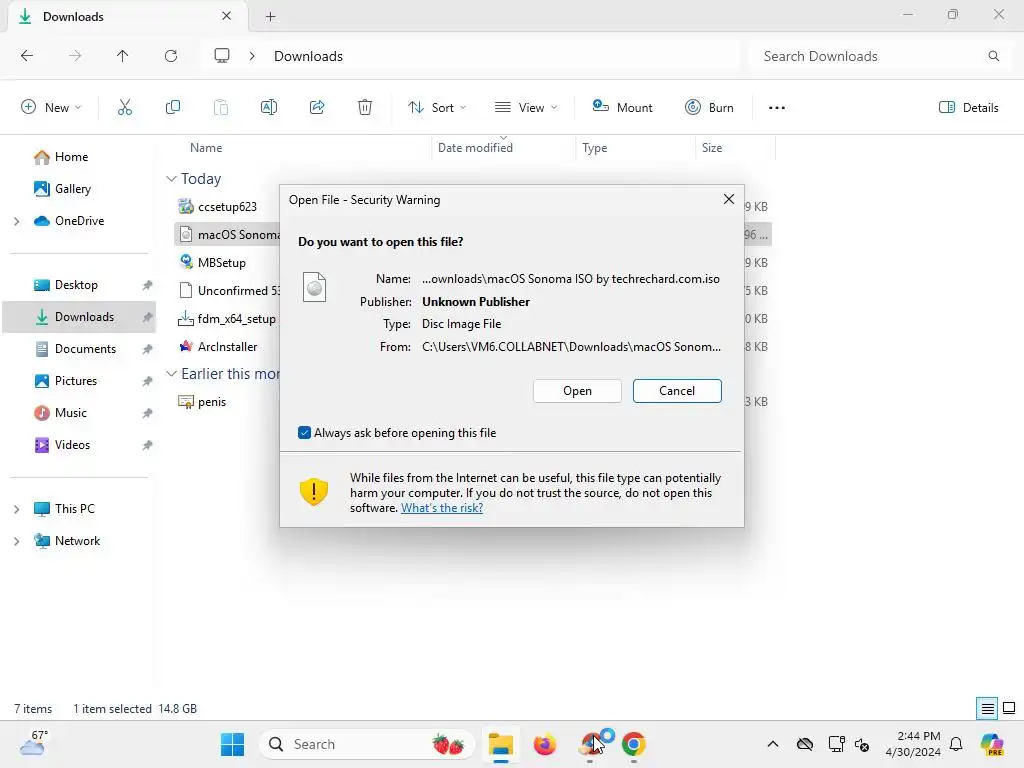
Task: Click the Copy icon in toolbar
Action: tap(172, 108)
